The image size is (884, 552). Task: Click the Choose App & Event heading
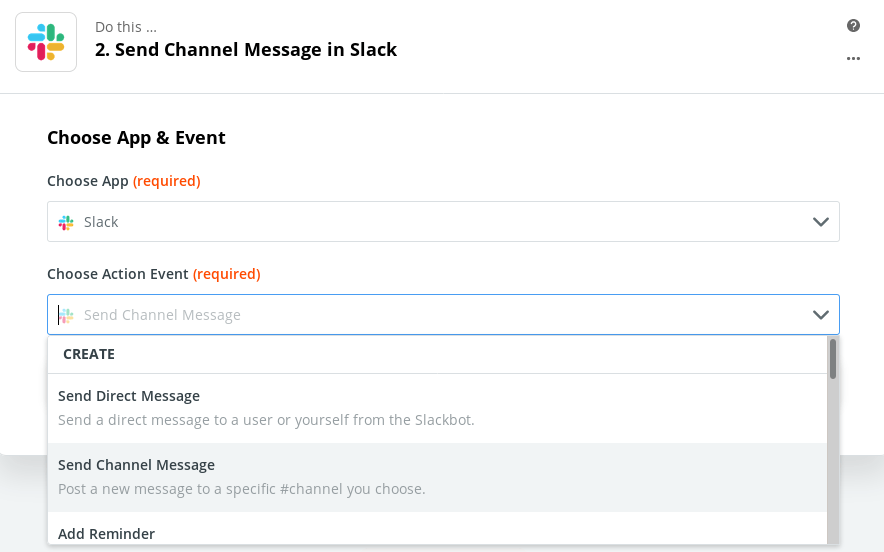[x=136, y=138]
